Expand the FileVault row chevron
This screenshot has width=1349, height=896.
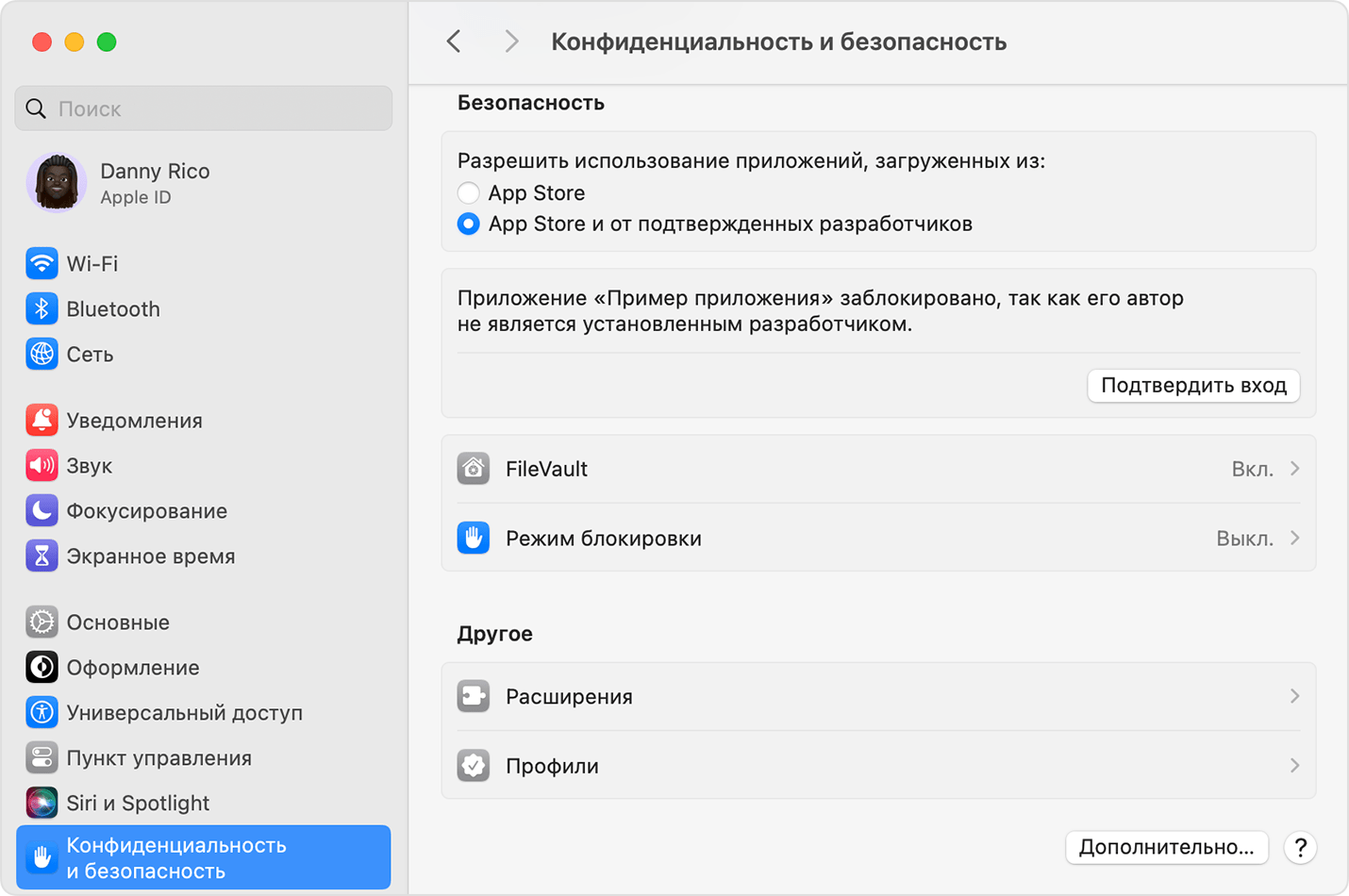tap(1294, 469)
